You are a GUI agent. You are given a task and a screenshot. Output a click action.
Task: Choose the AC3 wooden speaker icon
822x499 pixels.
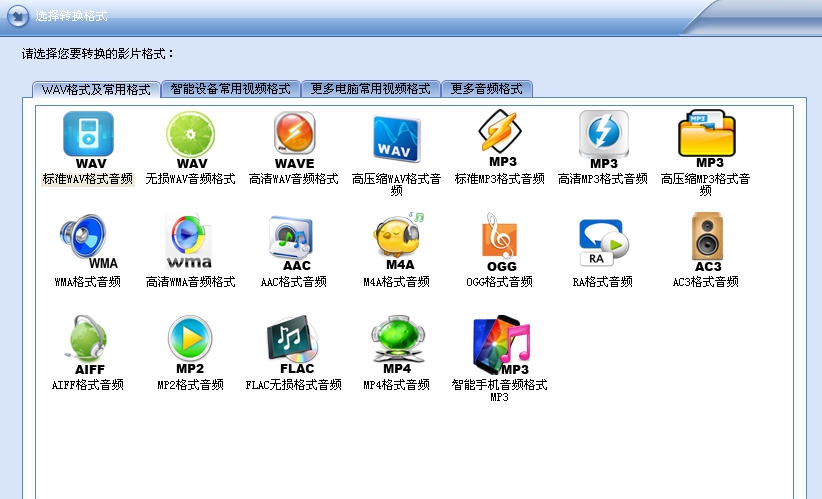[x=707, y=243]
